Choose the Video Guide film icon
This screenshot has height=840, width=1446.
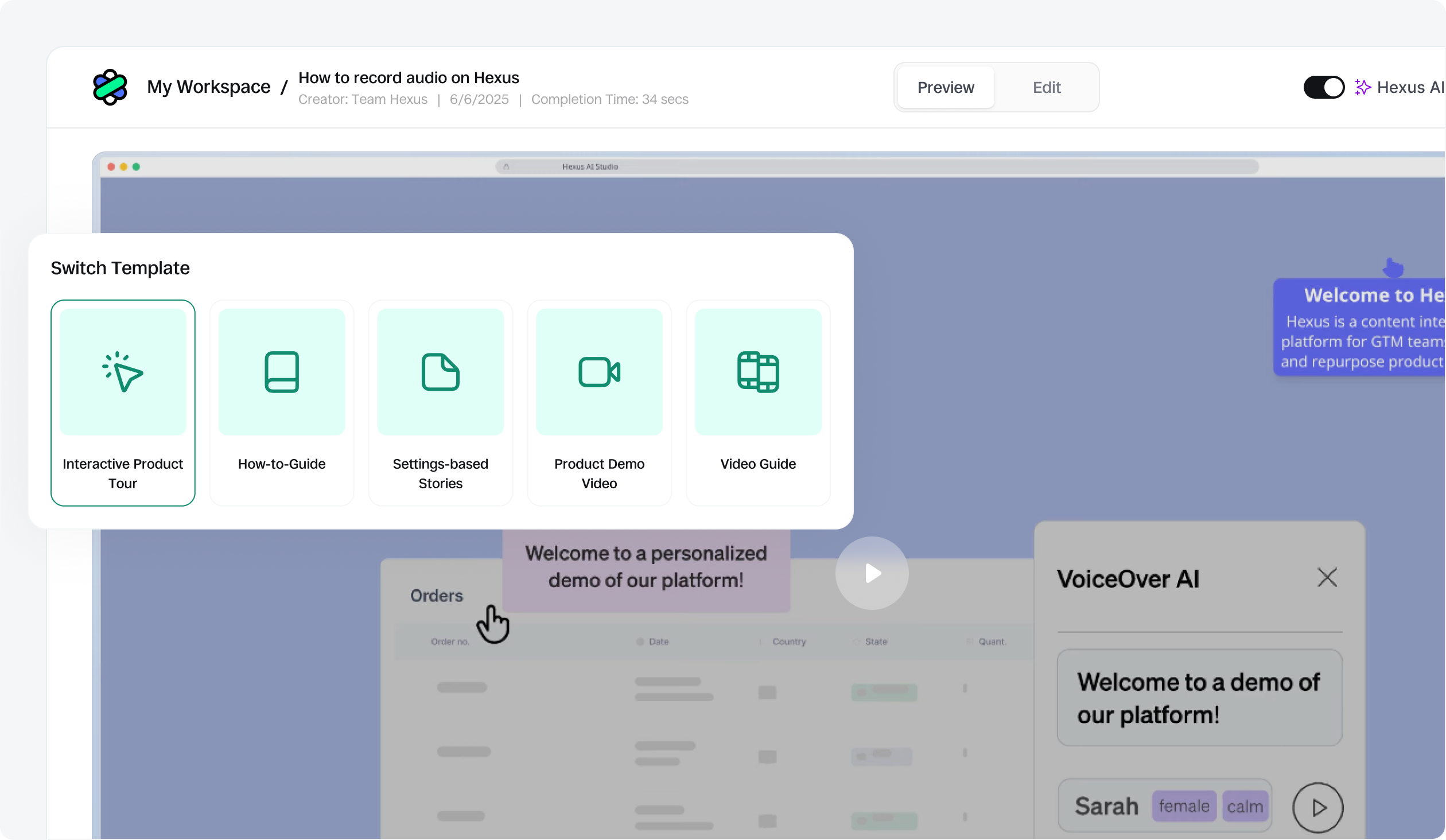click(758, 372)
